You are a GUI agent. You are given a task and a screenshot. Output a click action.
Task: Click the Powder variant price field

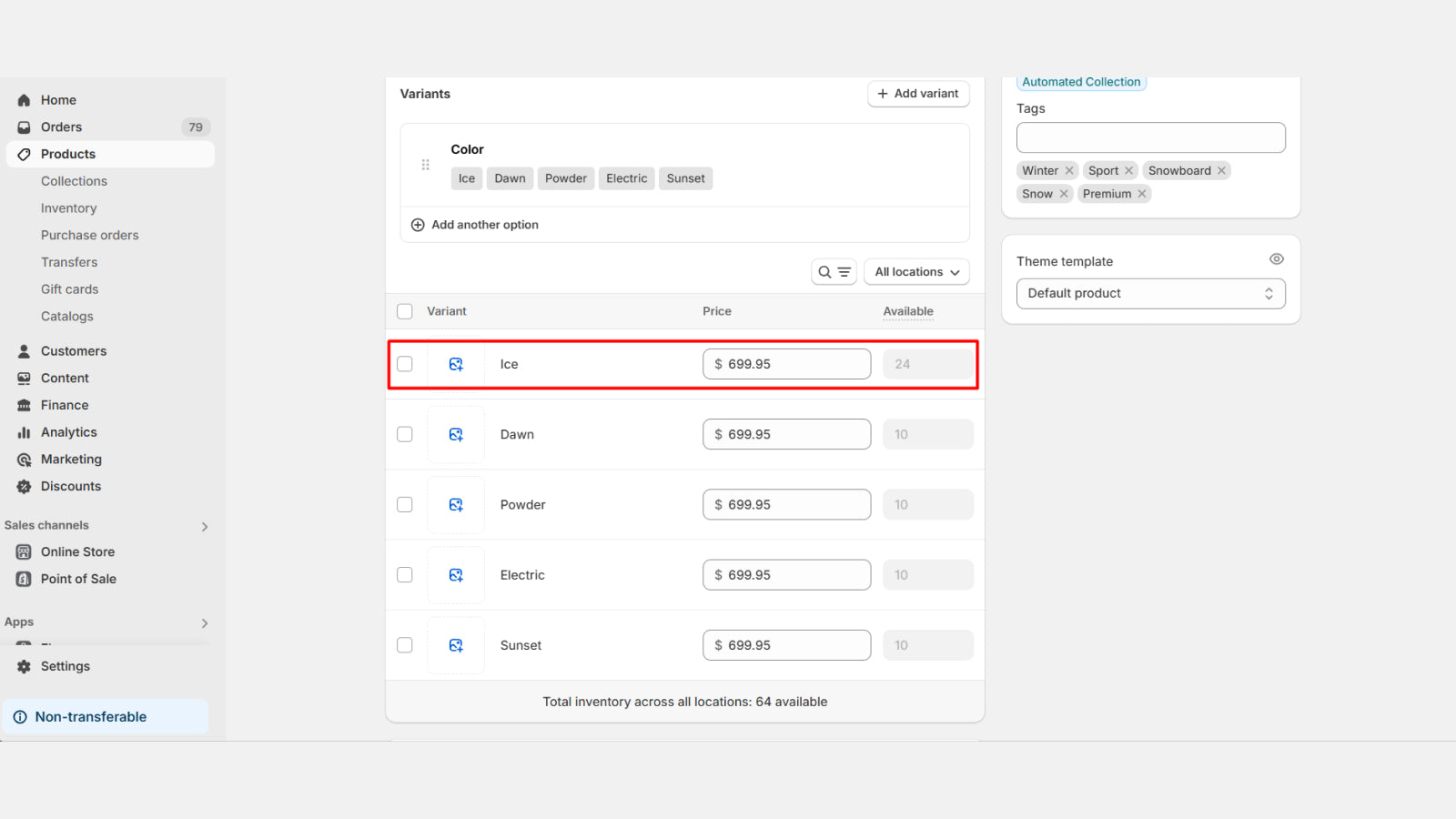click(x=786, y=505)
